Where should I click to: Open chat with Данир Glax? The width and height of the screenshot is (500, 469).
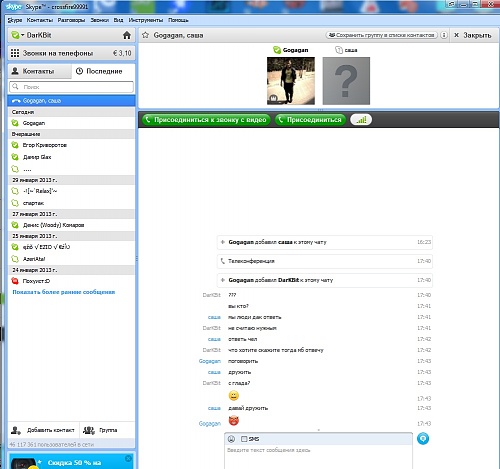[x=71, y=157]
